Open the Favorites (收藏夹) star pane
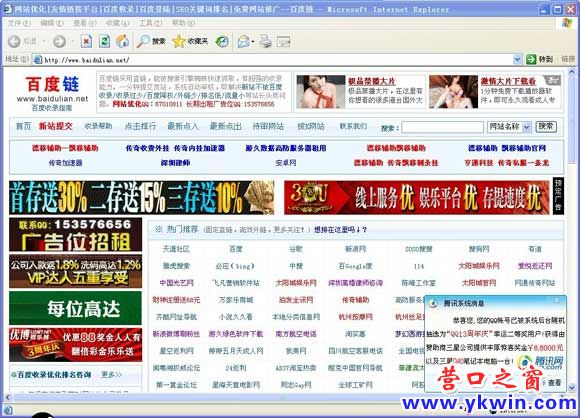The width and height of the screenshot is (580, 418). pyautogui.click(x=190, y=41)
